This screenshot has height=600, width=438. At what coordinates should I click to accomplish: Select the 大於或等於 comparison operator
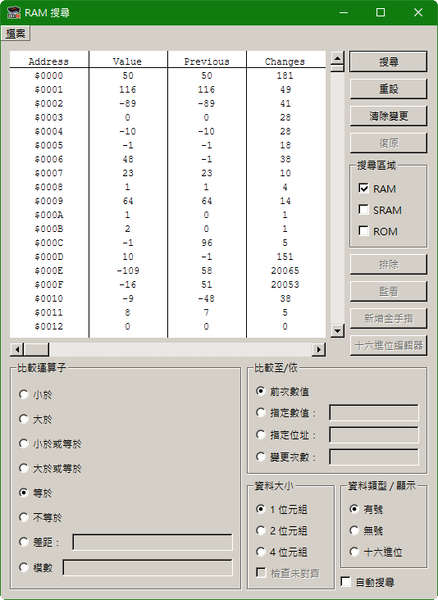point(24,468)
